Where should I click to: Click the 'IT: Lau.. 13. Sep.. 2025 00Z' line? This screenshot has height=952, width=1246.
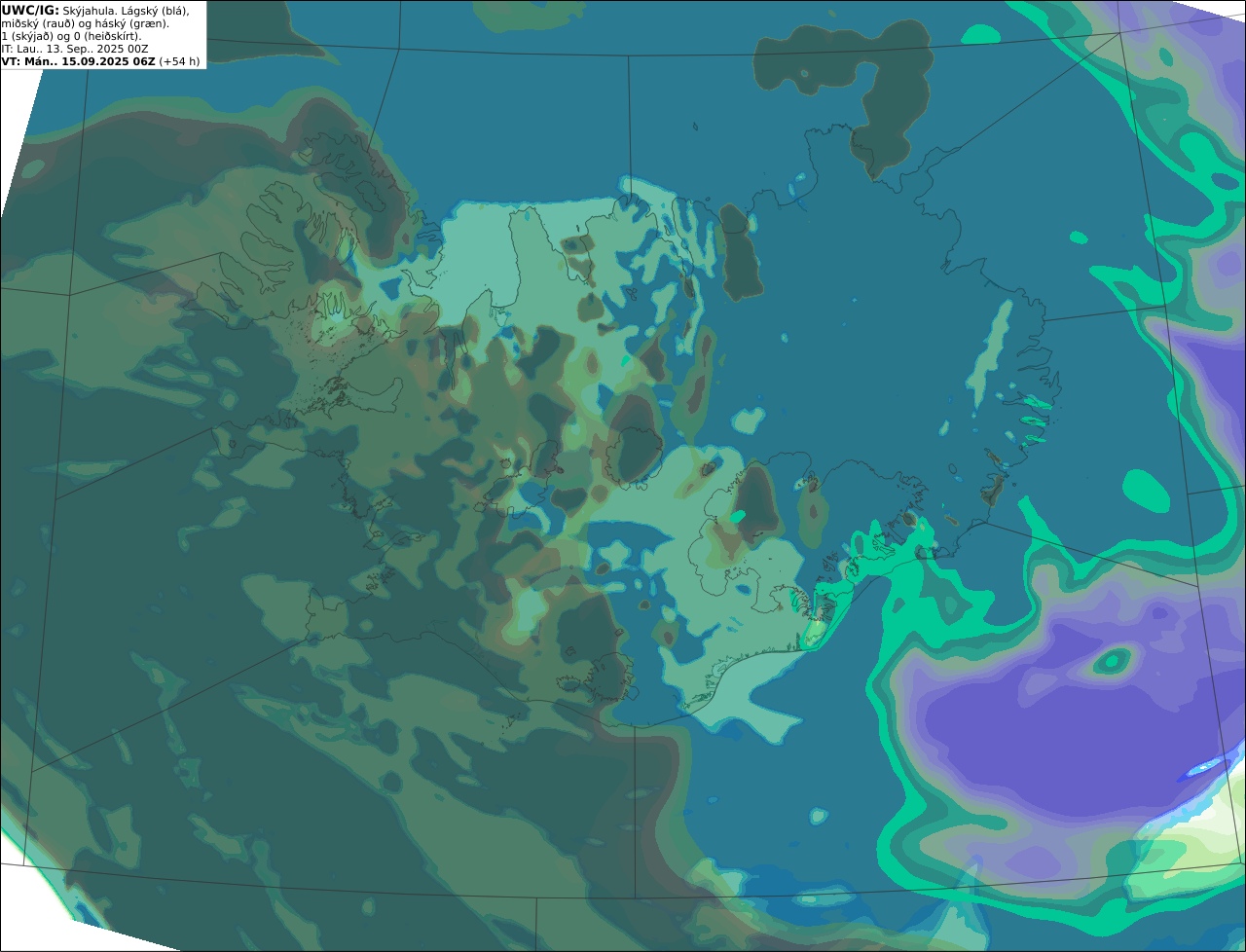click(x=75, y=48)
